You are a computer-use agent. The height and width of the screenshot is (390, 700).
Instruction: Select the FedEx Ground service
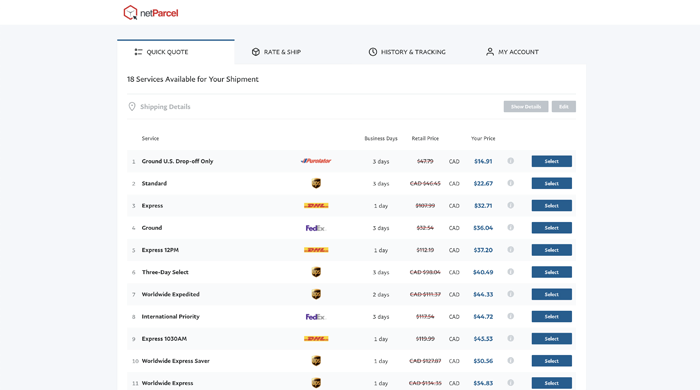[x=551, y=228]
